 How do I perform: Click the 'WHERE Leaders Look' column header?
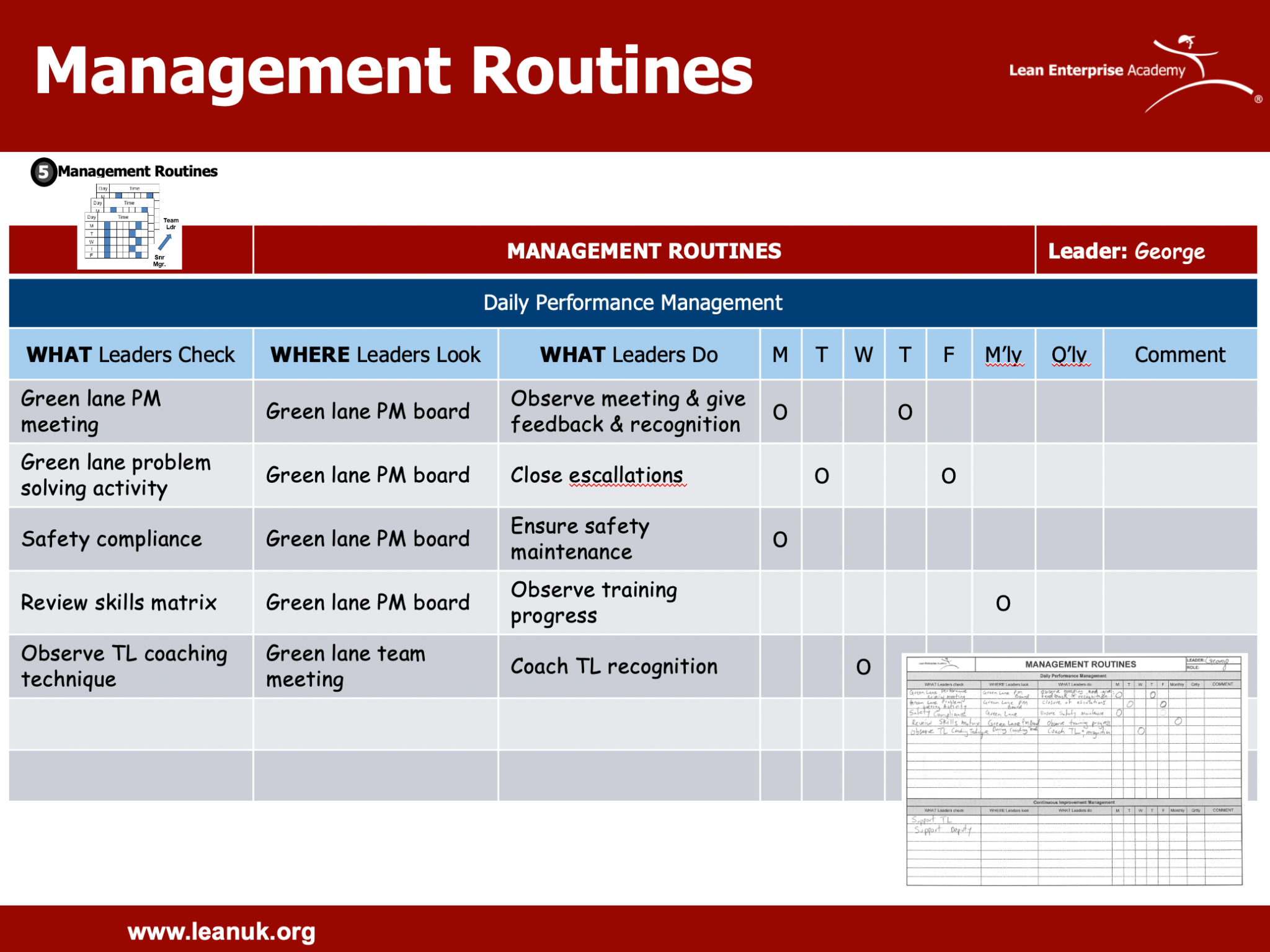click(x=375, y=354)
